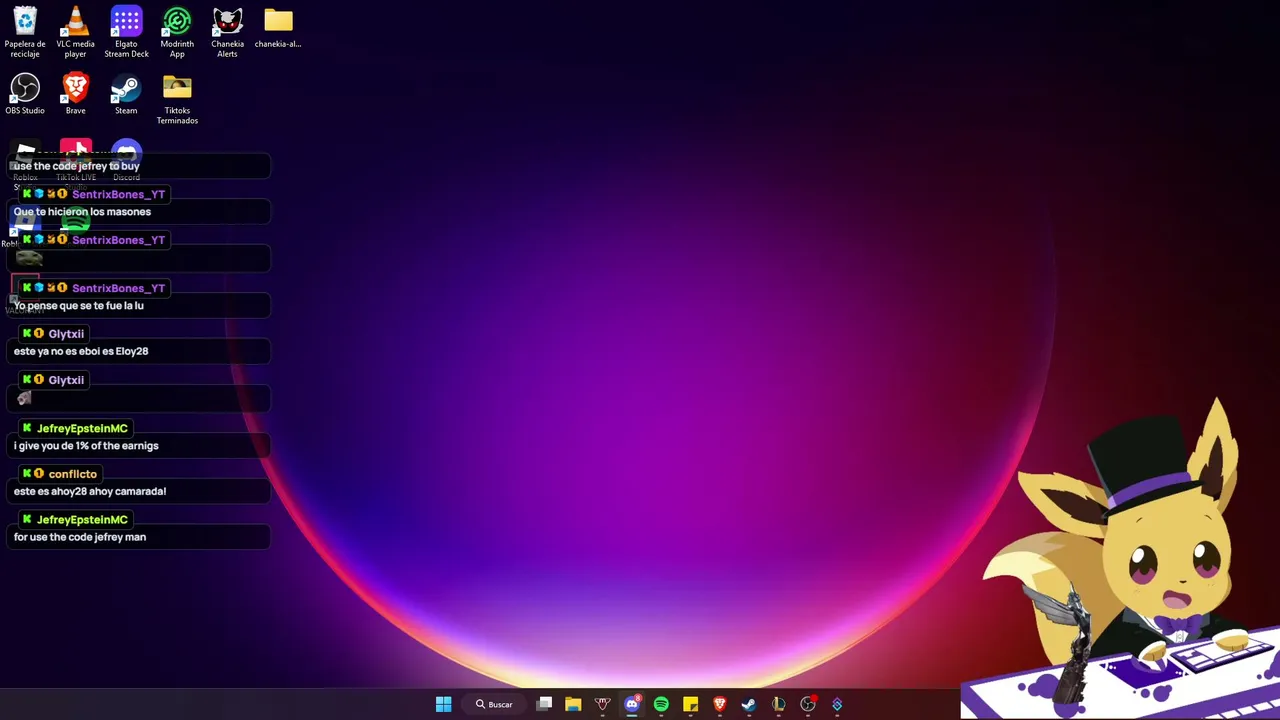1280x720 pixels.
Task: Select the Modrinth App desktop shortcut
Action: click(x=177, y=32)
